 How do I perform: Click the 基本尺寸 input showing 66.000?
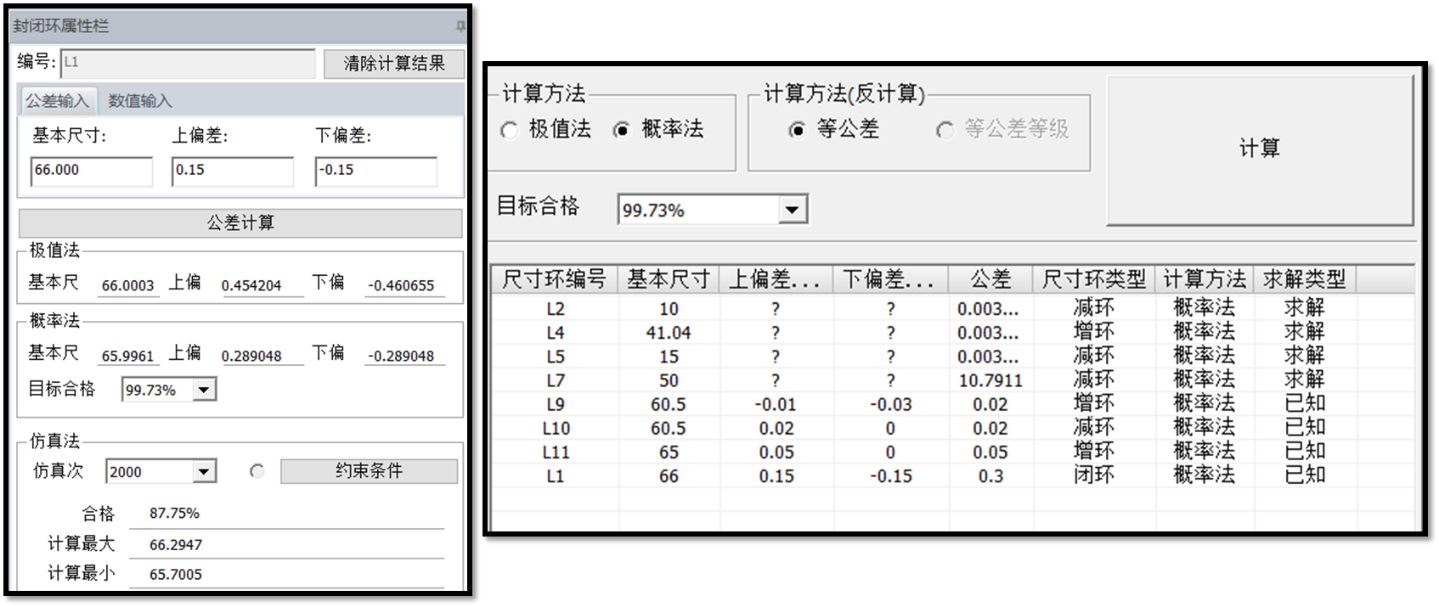[90, 171]
